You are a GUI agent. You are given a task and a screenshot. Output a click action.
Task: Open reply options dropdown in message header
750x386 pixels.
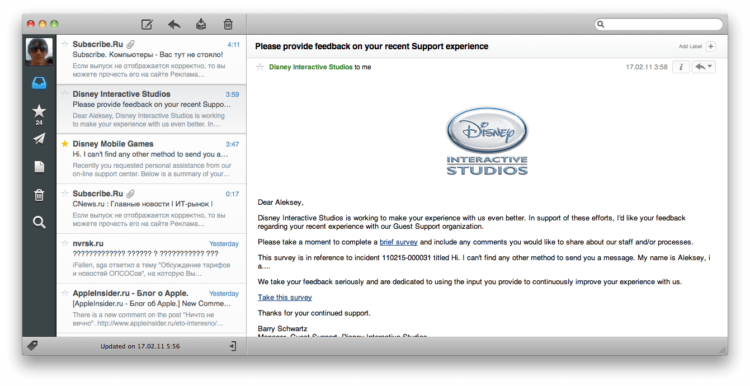(x=704, y=67)
